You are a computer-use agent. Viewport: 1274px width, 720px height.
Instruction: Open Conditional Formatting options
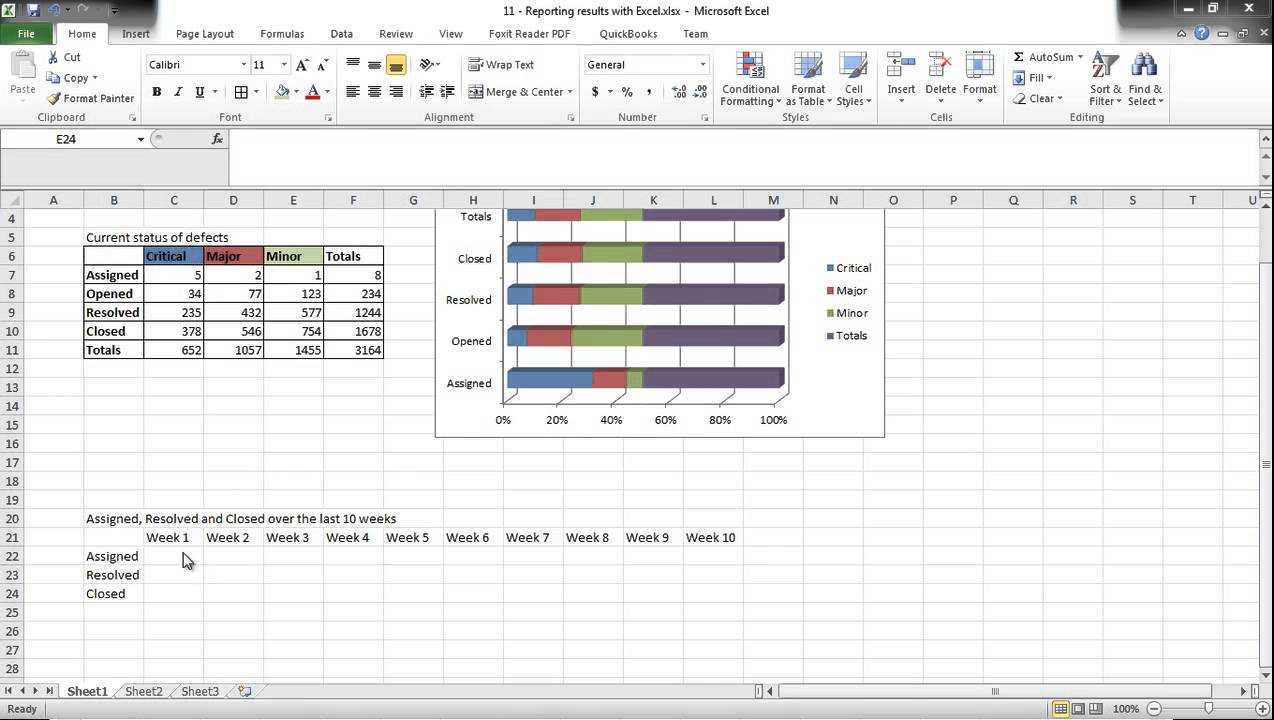coord(750,80)
